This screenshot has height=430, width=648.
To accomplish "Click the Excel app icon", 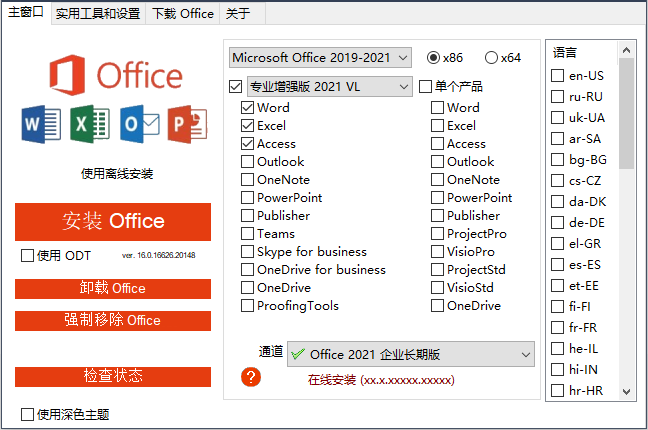I will tap(90, 123).
